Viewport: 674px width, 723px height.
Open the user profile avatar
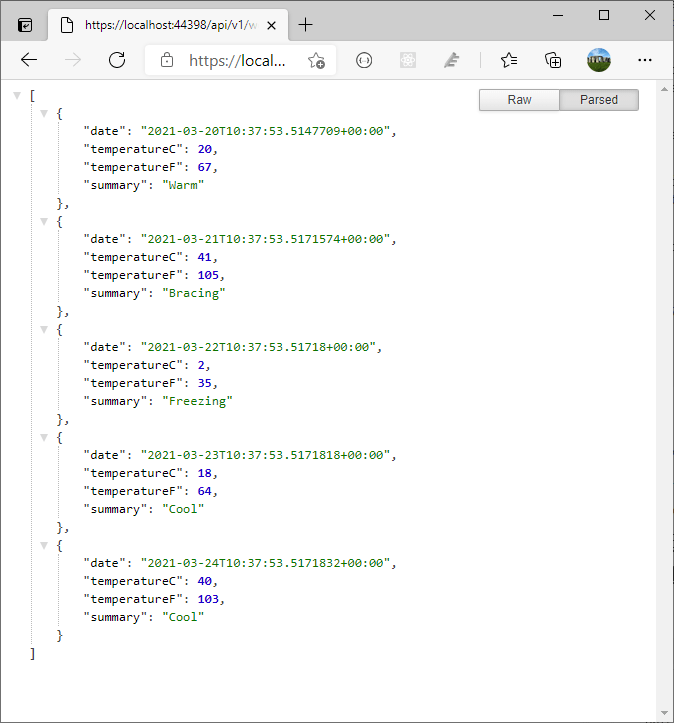599,60
